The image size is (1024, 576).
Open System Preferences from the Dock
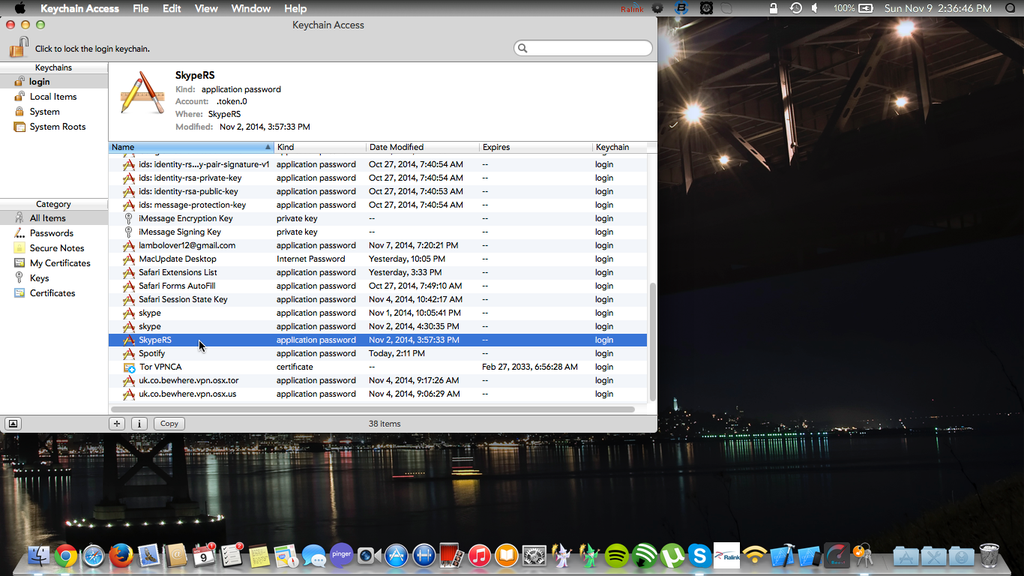coord(534,556)
